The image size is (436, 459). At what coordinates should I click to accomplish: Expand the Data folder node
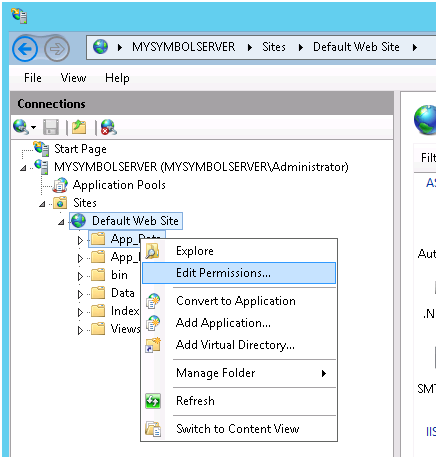pyautogui.click(x=80, y=294)
